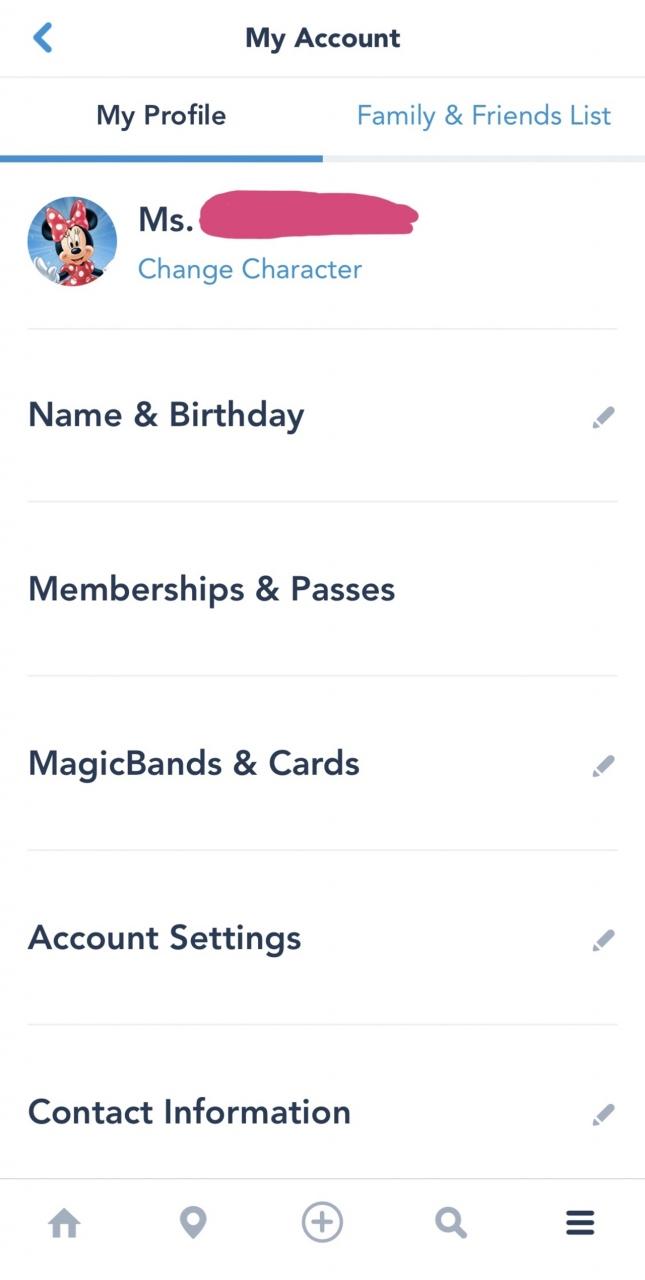Tap the My Account page title
Image resolution: width=645 pixels, height=1280 pixels.
coord(322,38)
